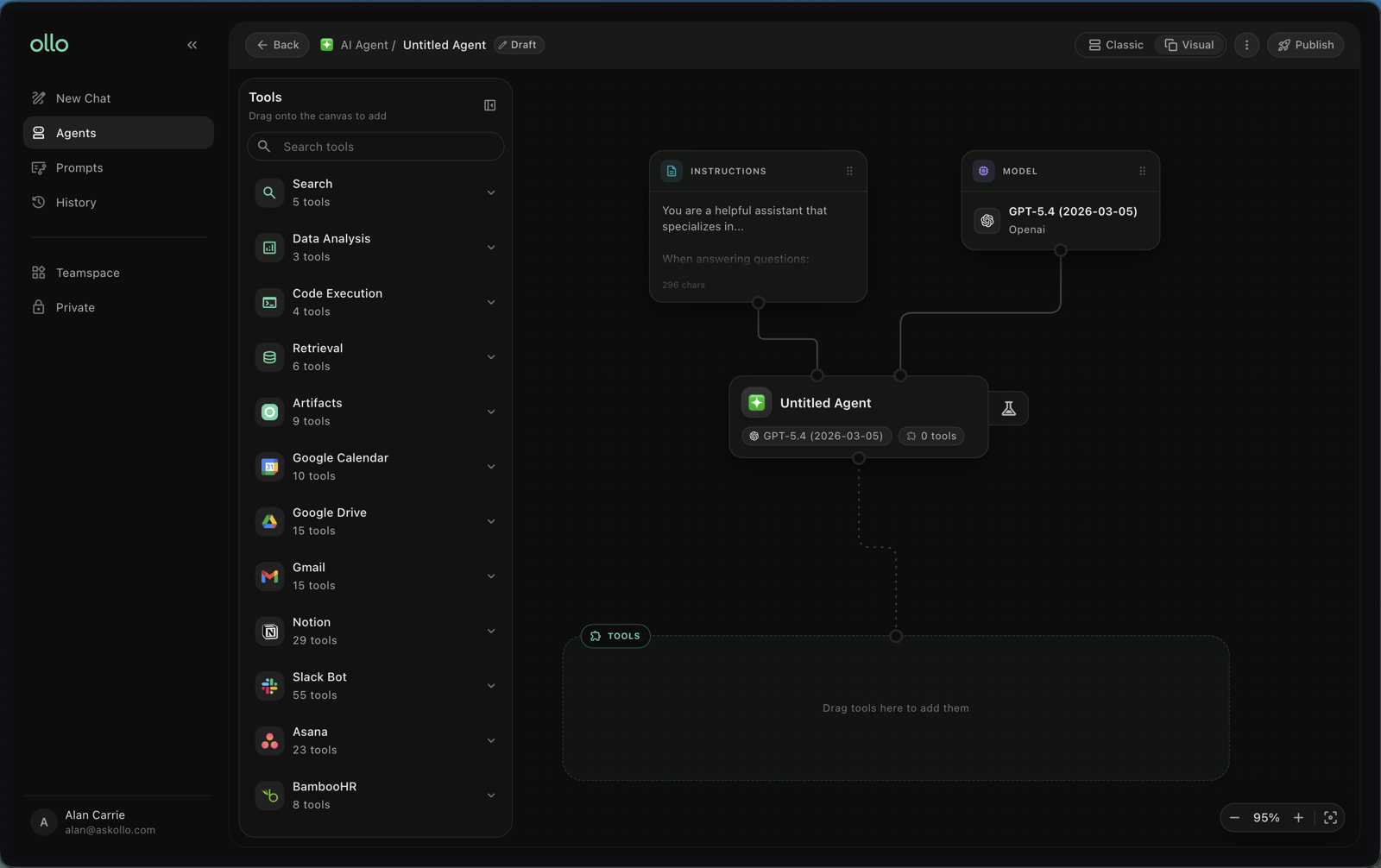Image resolution: width=1381 pixels, height=868 pixels.
Task: Click the Back button
Action: (x=277, y=45)
